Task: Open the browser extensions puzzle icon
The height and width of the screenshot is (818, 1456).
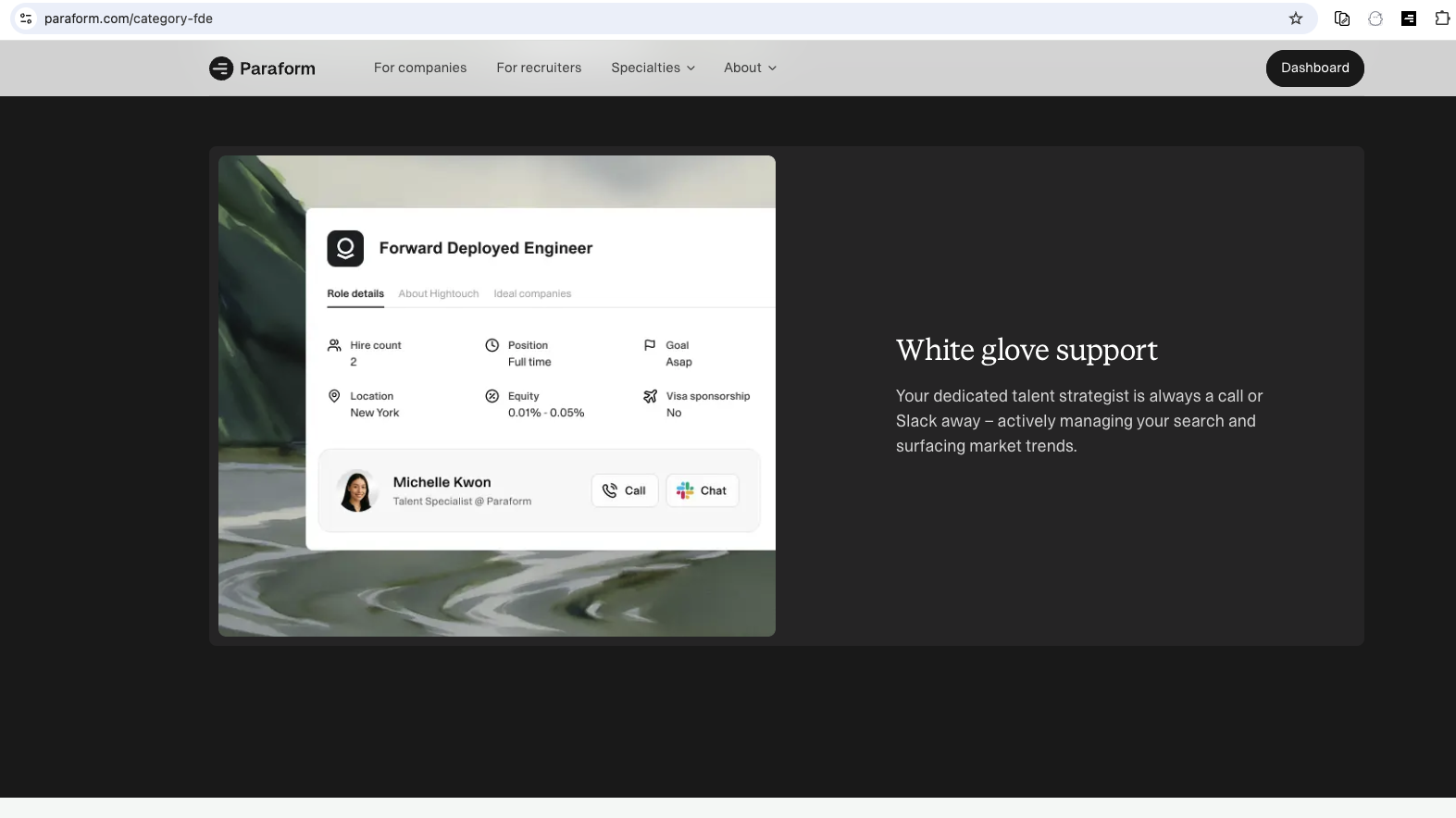Action: coord(1442,19)
